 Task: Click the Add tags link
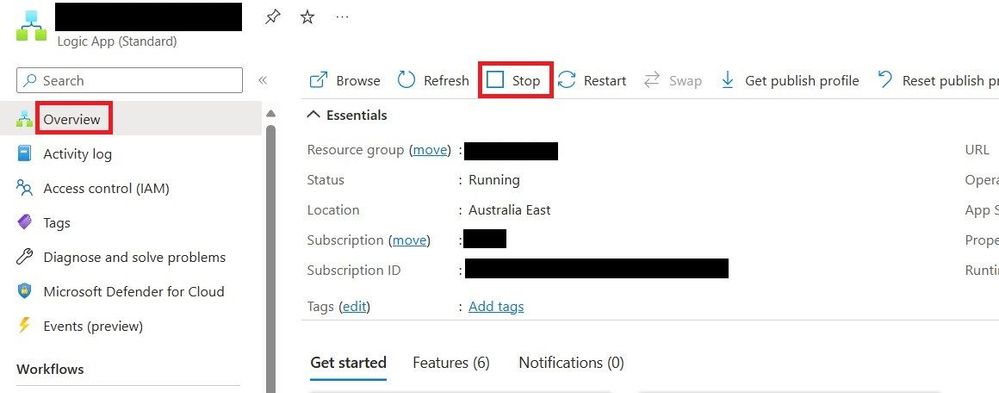coord(496,306)
